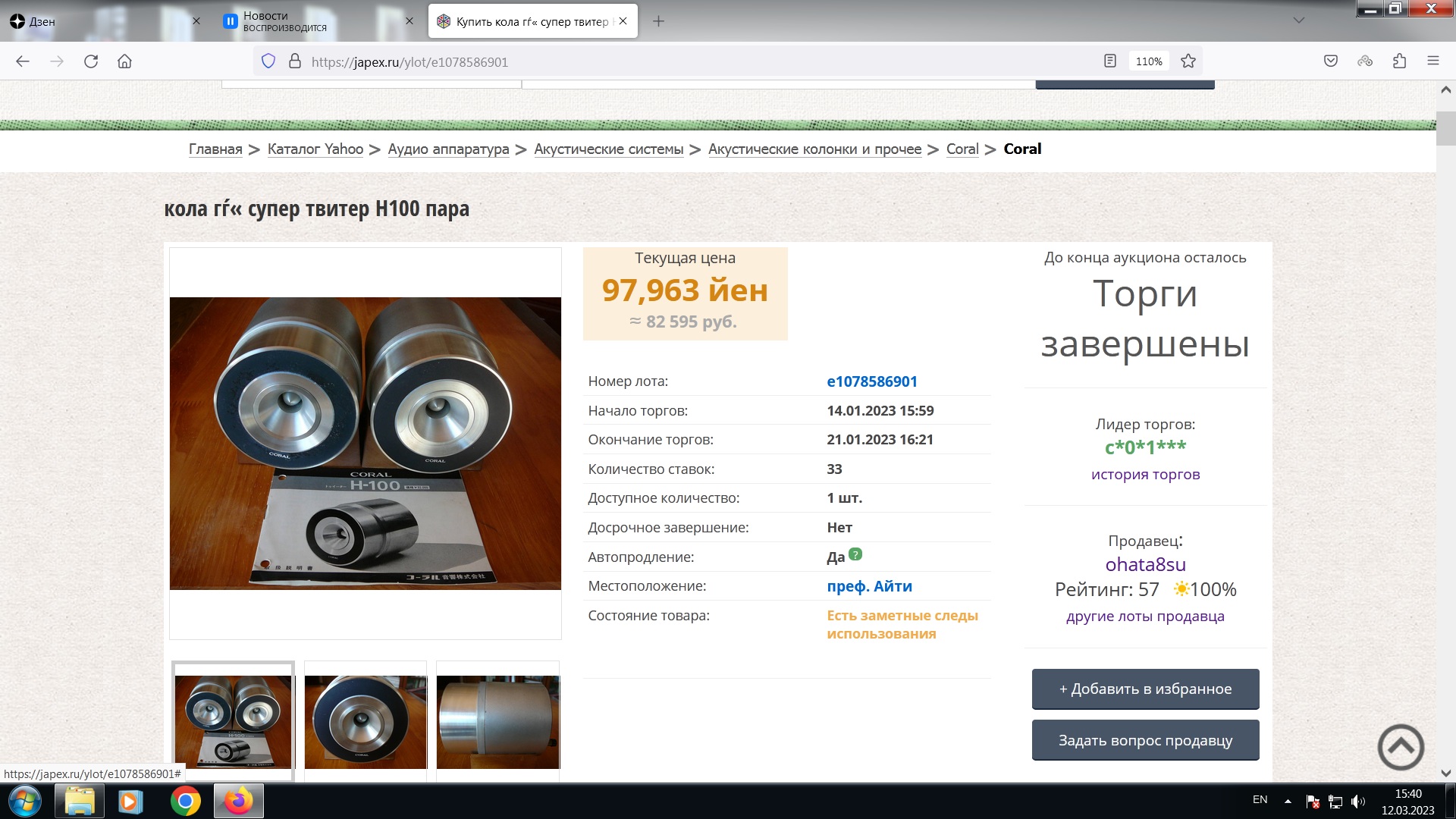Open the Firefox application menu

pyautogui.click(x=1433, y=61)
